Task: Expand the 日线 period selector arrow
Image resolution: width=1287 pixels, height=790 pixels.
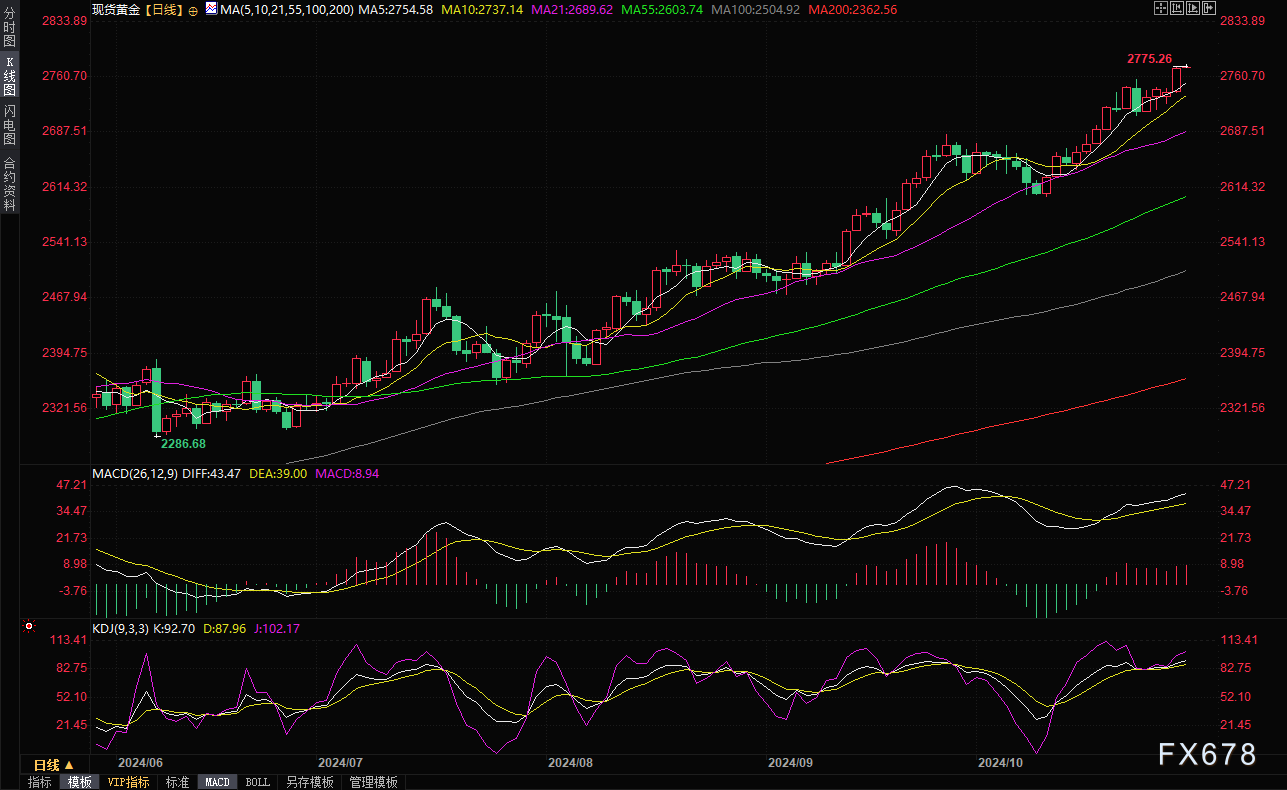Action: coord(69,765)
